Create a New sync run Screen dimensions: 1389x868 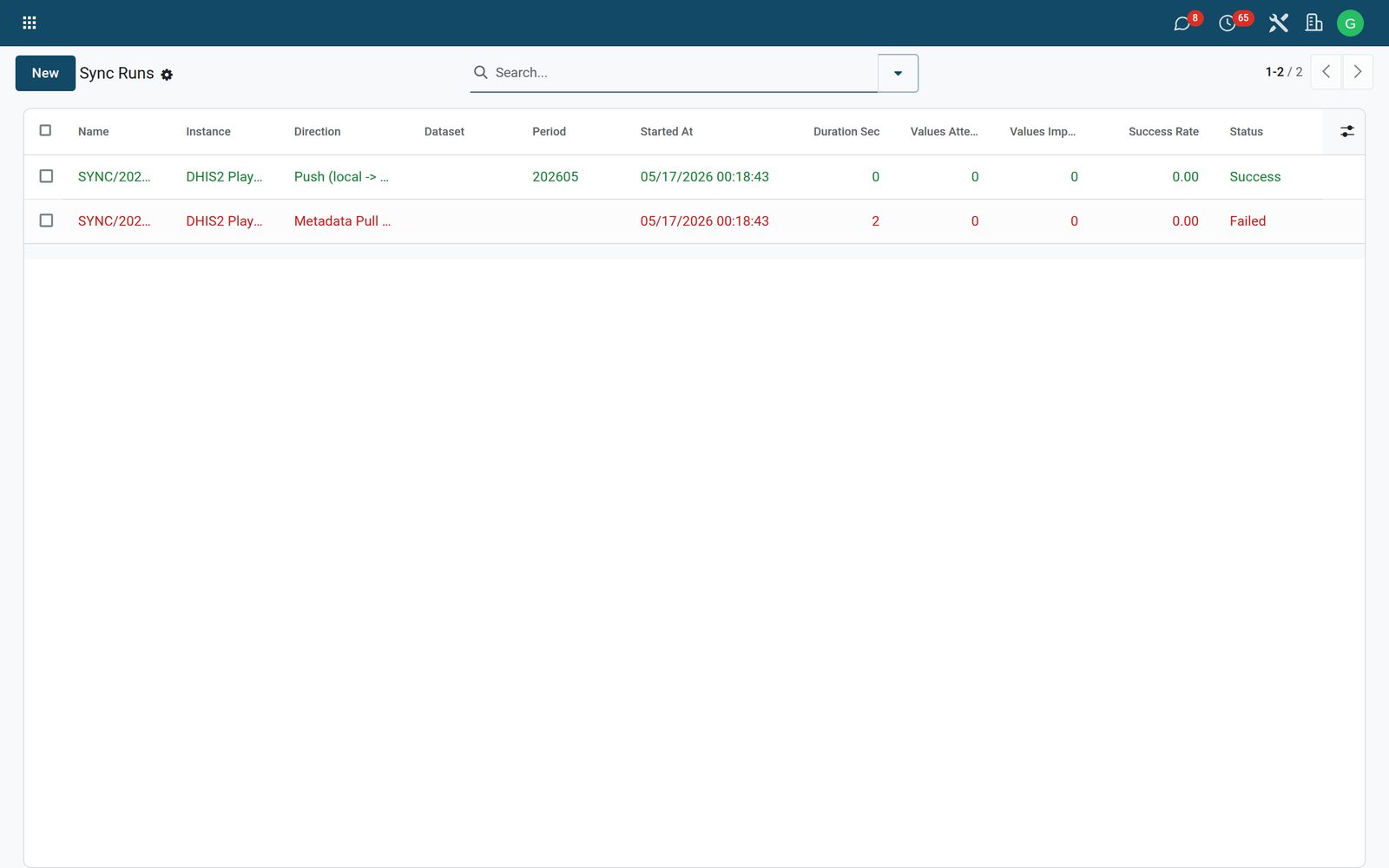[45, 73]
